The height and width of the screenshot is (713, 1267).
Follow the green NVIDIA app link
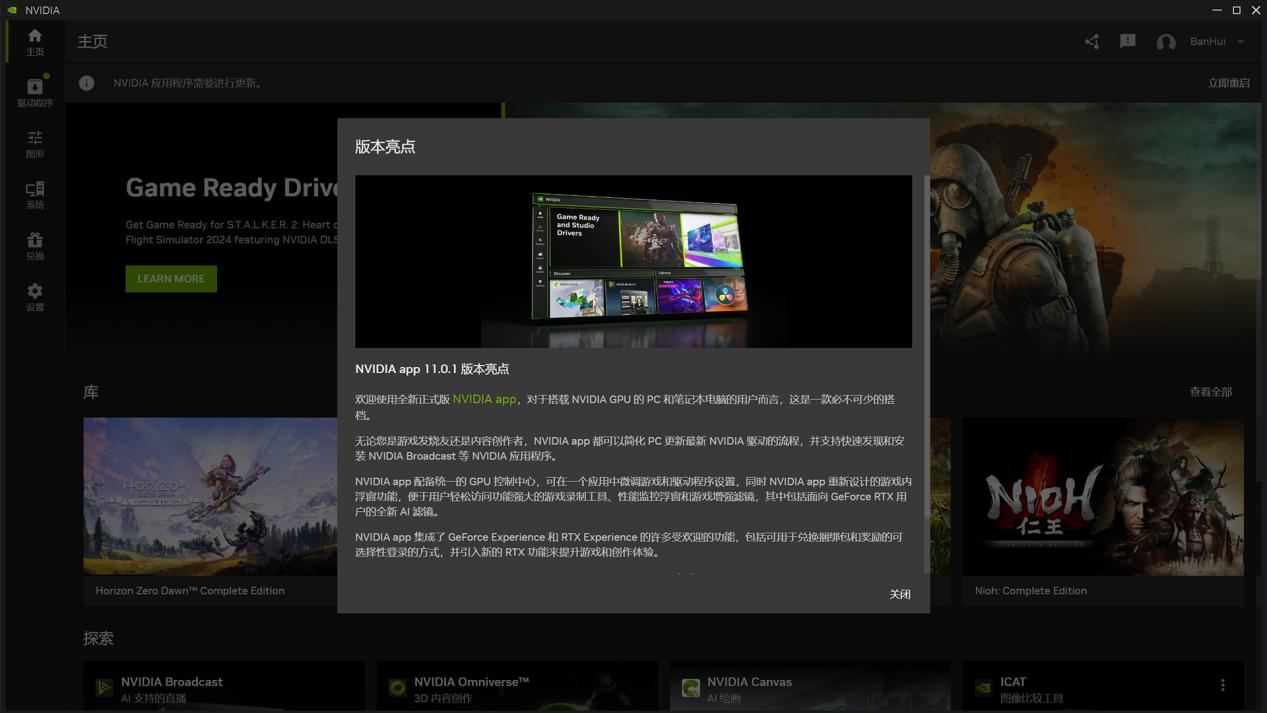[x=485, y=399]
